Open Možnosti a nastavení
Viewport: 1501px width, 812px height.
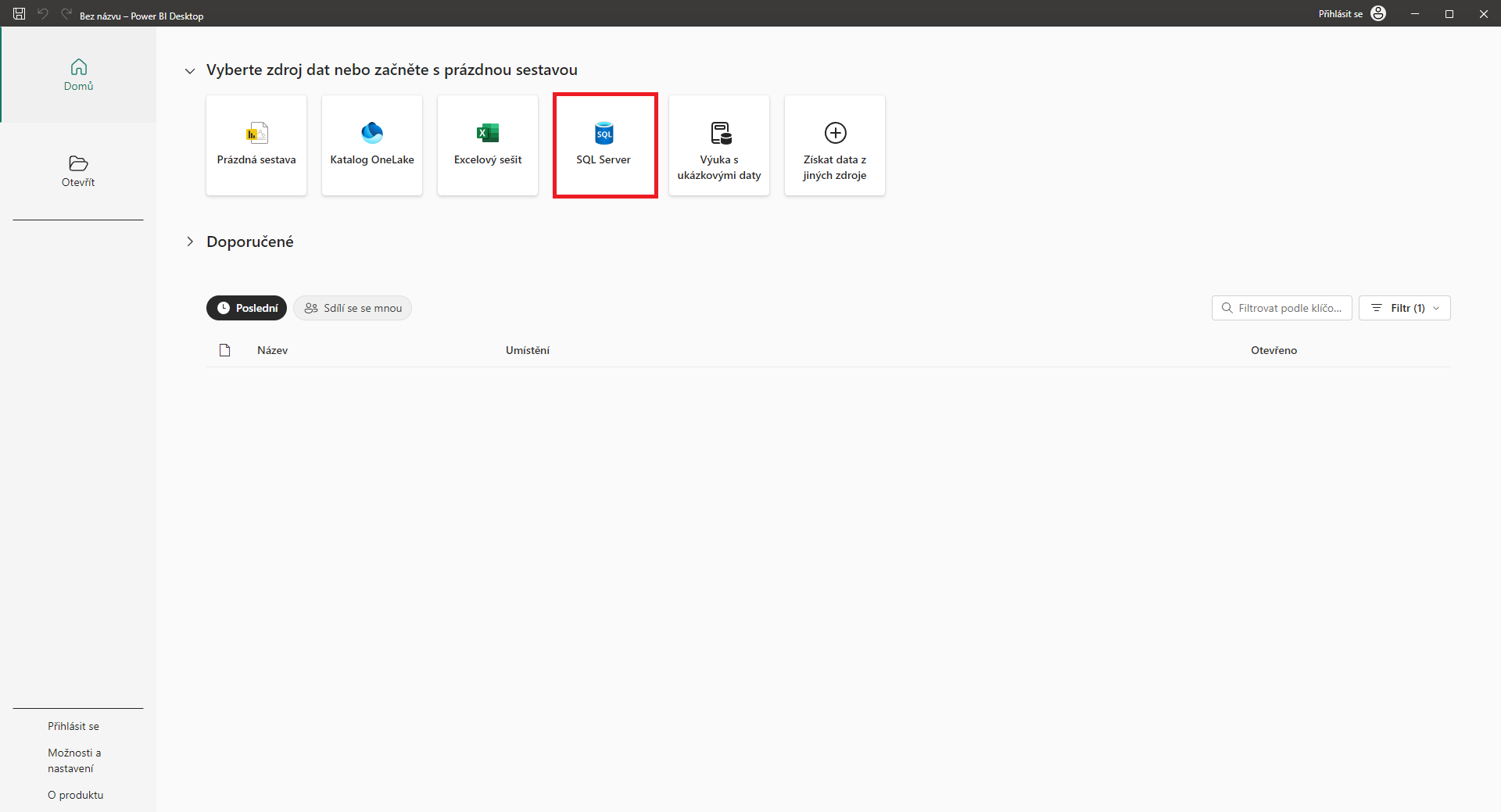(74, 760)
